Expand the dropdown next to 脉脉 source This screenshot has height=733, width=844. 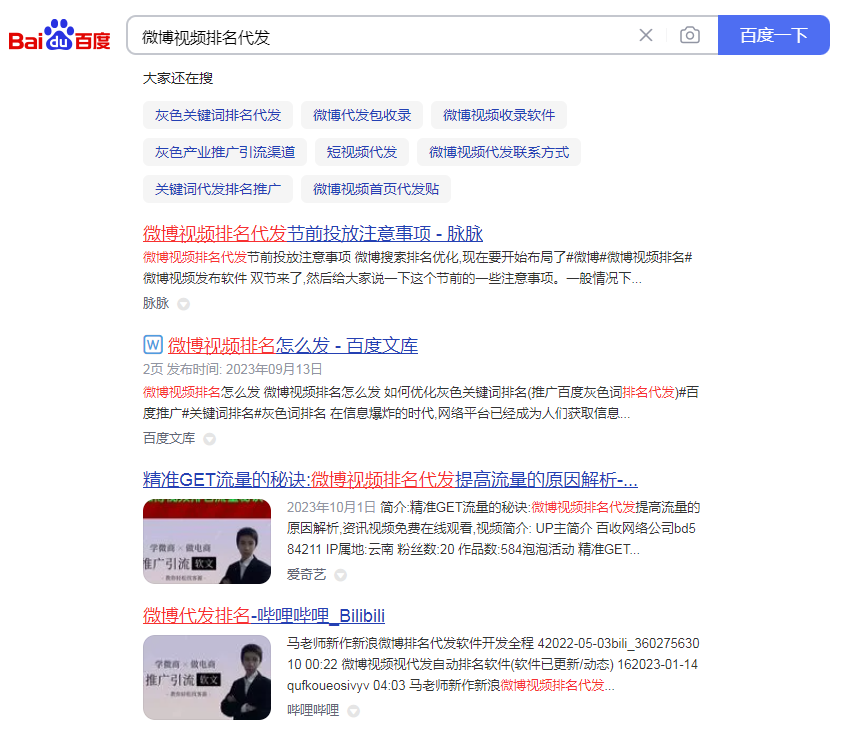(x=184, y=304)
